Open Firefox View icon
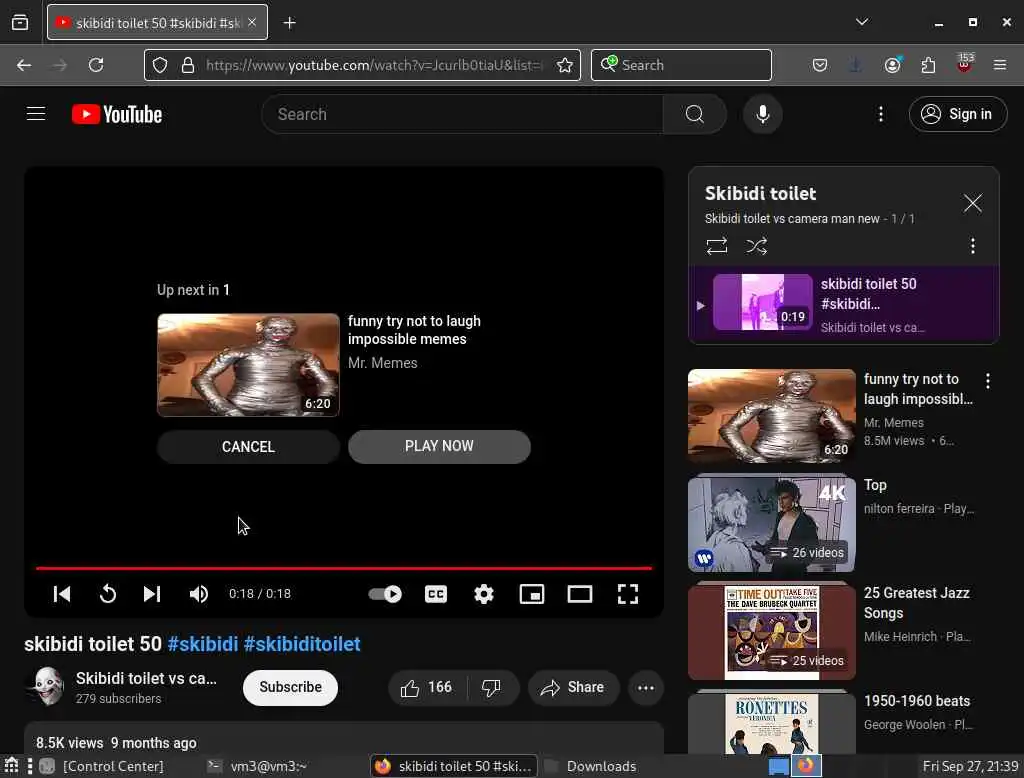Image resolution: width=1024 pixels, height=778 pixels. coord(20,23)
